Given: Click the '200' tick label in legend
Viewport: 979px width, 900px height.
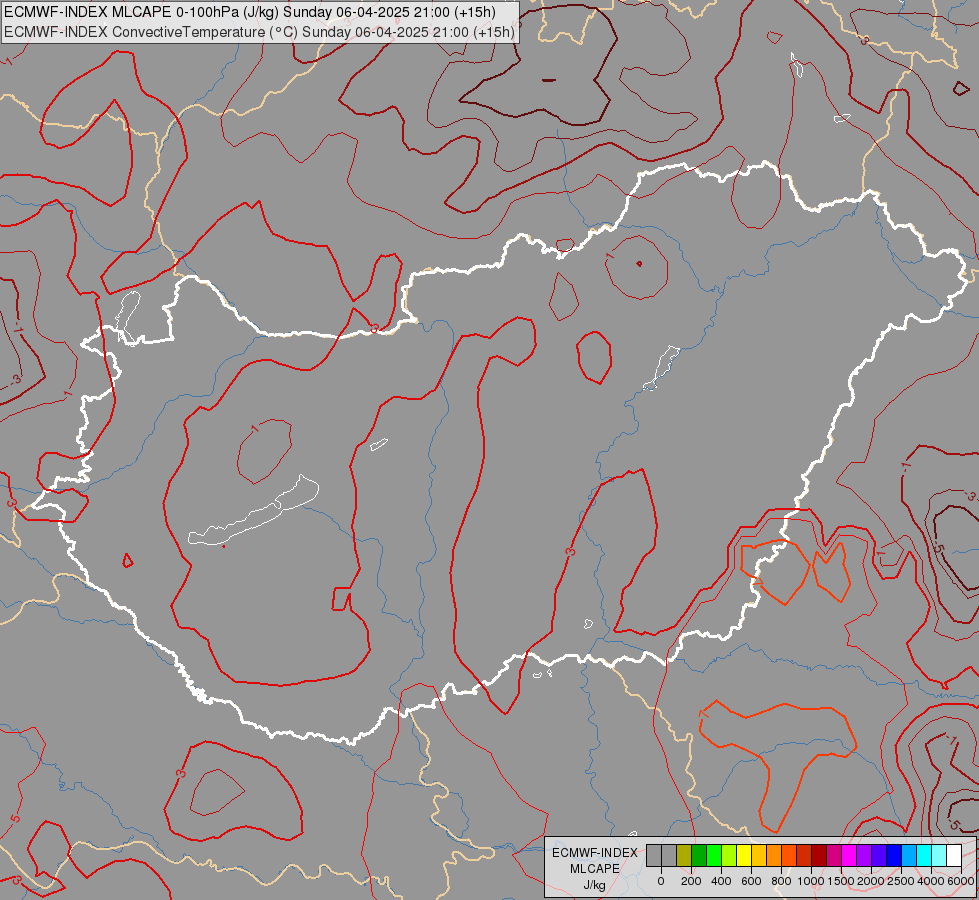Looking at the screenshot, I should pyautogui.click(x=691, y=881).
